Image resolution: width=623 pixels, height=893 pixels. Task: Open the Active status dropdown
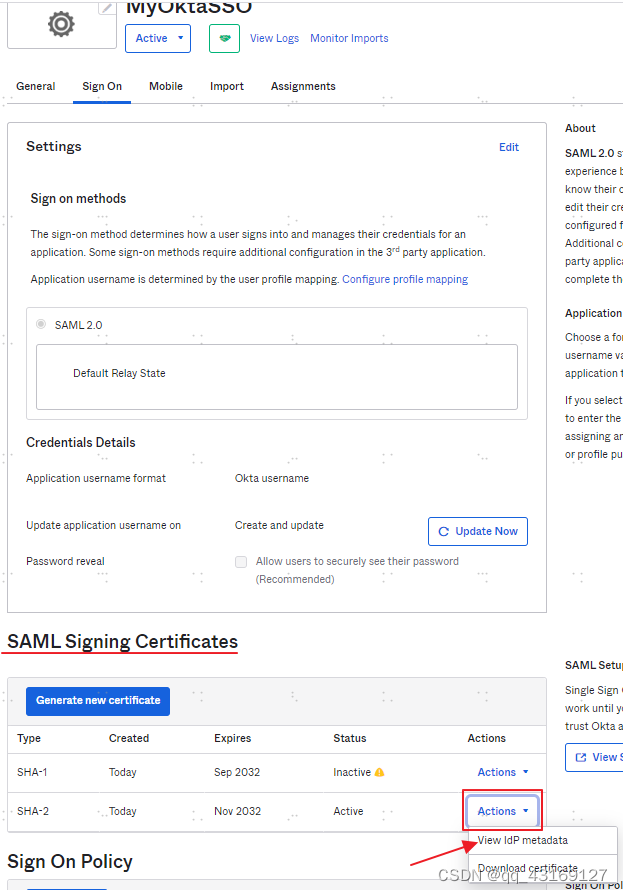point(157,37)
